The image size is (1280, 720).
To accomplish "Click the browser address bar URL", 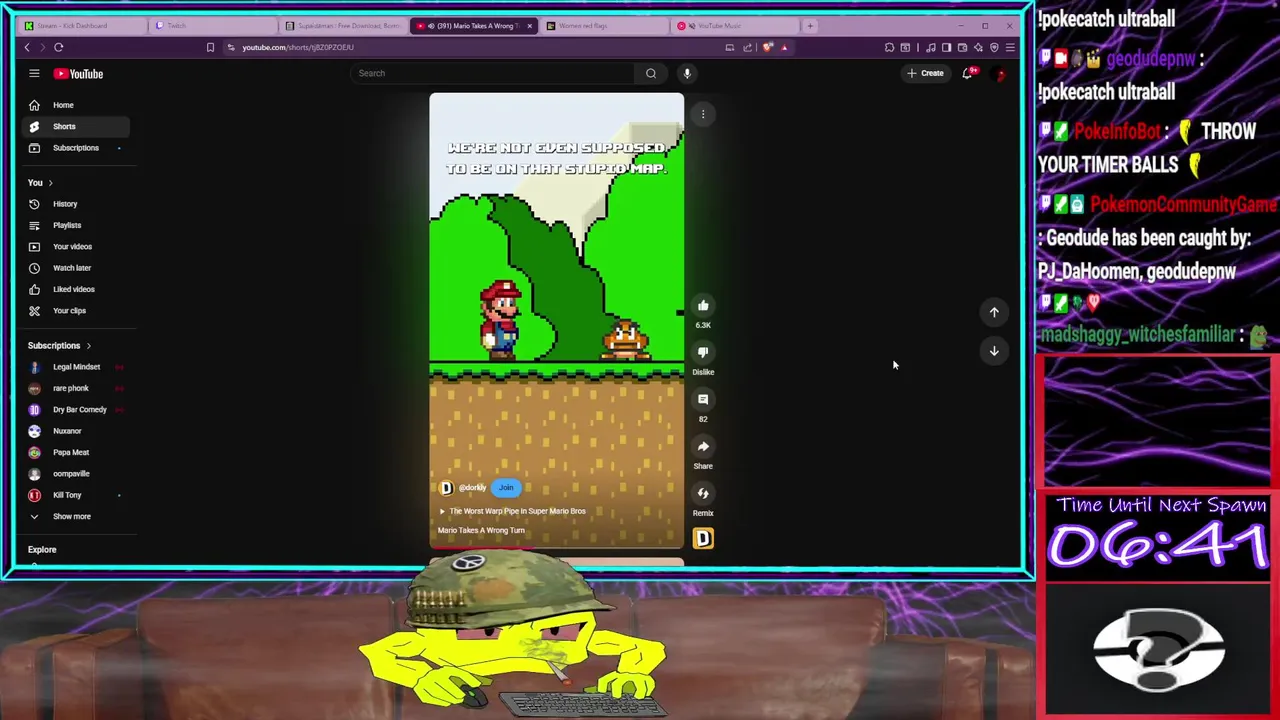I will pos(297,47).
